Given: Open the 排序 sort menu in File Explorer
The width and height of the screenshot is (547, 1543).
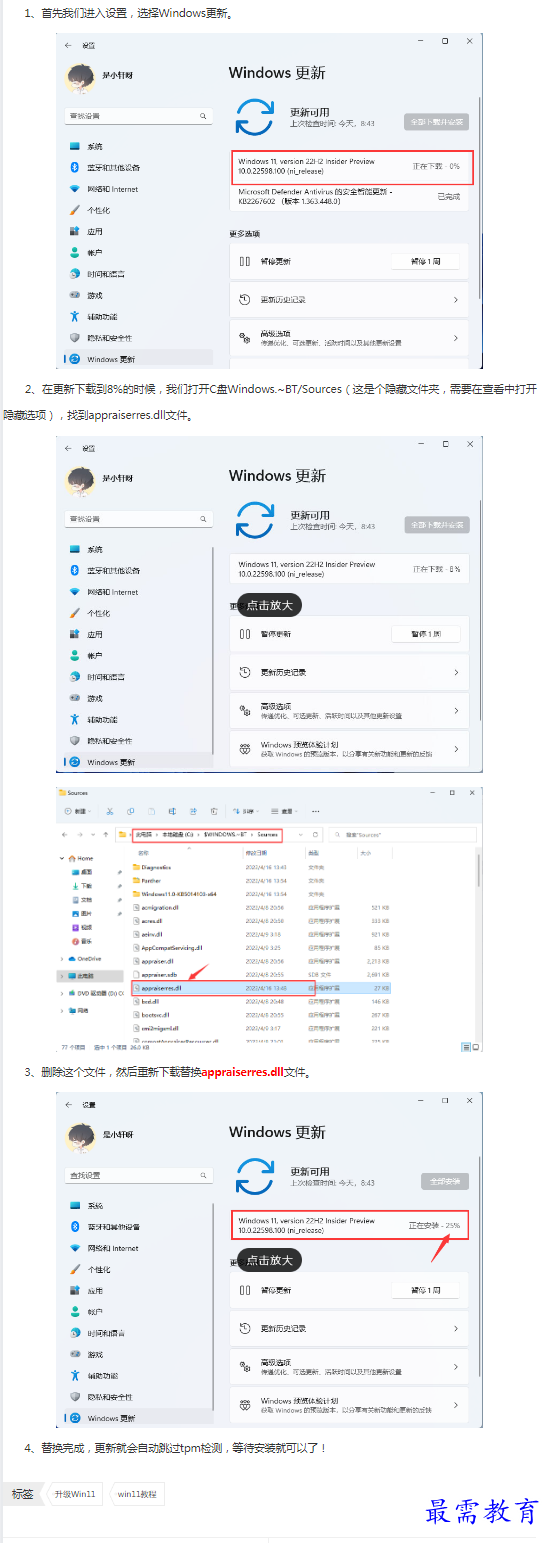Looking at the screenshot, I should 245,812.
